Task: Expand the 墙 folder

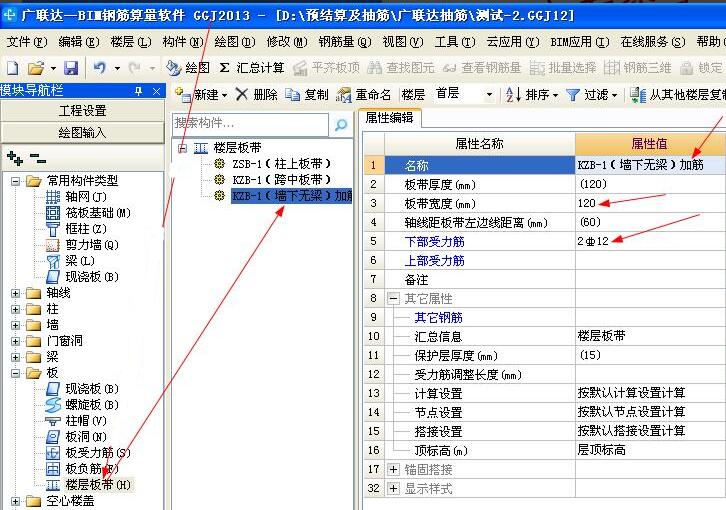Action: [x=16, y=325]
